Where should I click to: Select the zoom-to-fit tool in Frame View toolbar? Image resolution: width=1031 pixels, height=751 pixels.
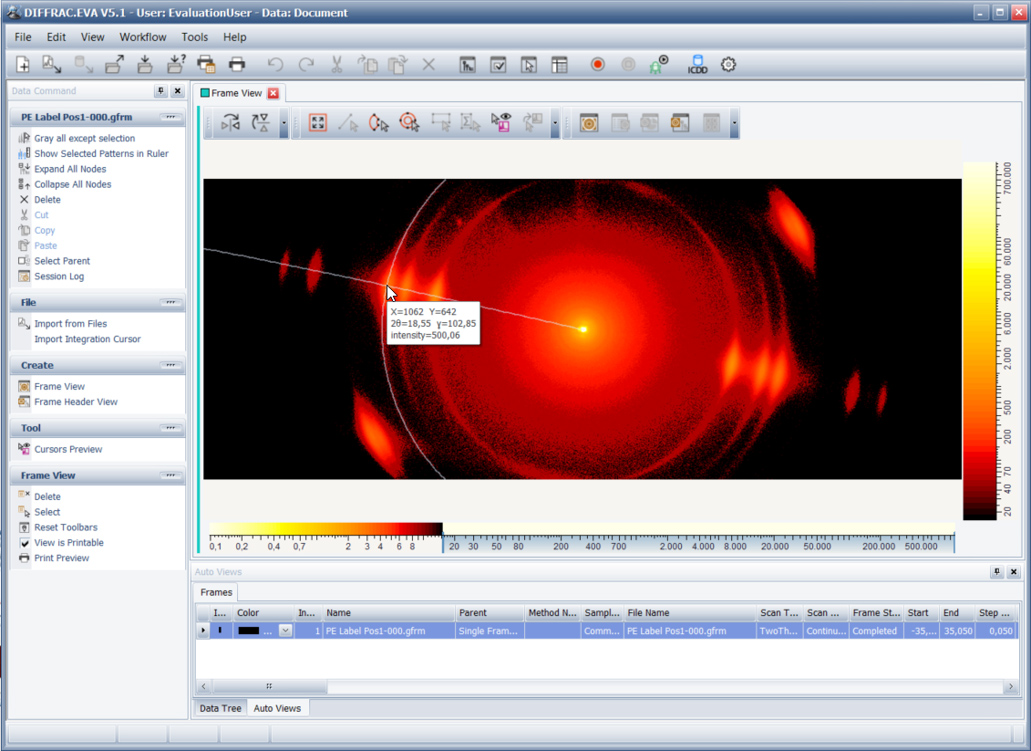tap(317, 123)
